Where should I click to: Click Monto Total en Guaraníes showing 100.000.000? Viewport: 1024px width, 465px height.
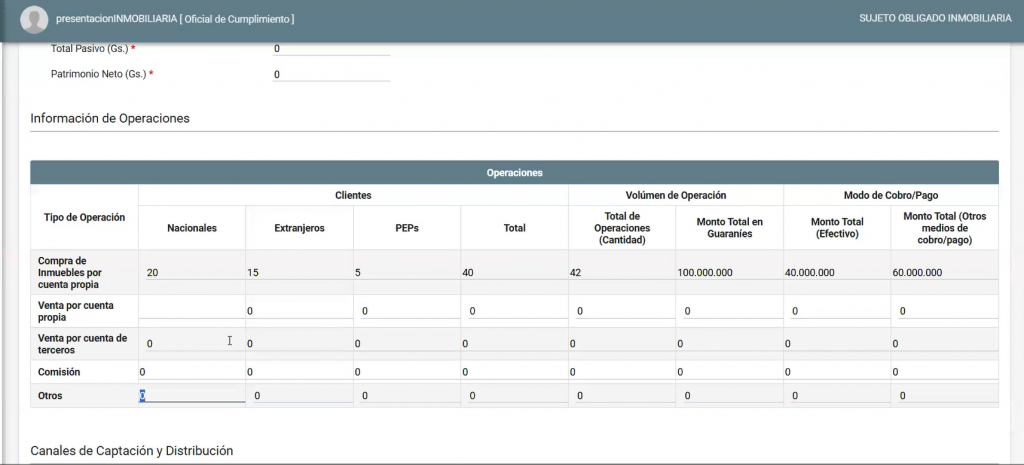[729, 273]
